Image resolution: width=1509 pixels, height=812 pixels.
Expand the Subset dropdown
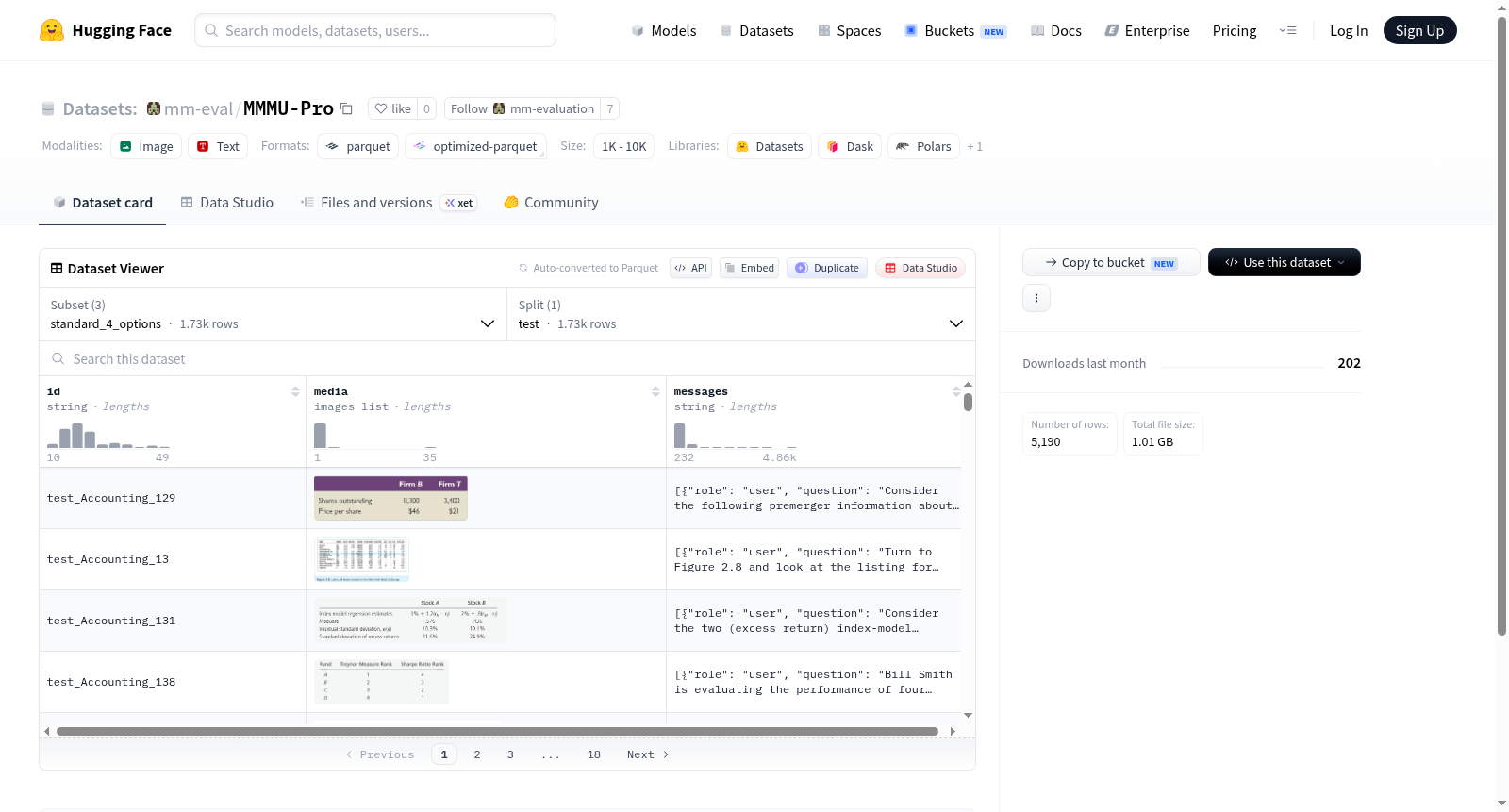coord(274,314)
